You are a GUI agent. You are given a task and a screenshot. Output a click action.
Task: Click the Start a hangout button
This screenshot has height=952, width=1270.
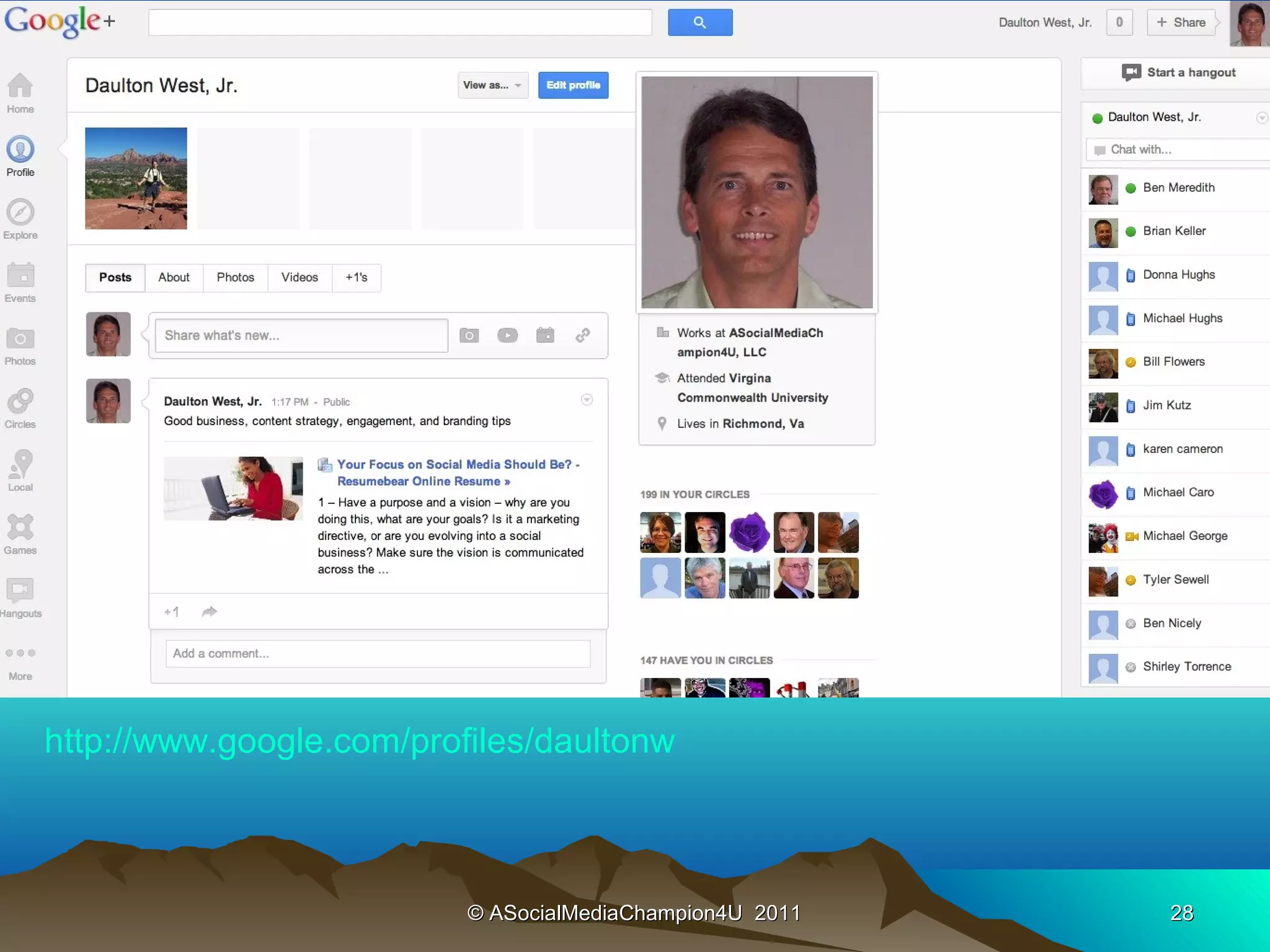[1178, 73]
